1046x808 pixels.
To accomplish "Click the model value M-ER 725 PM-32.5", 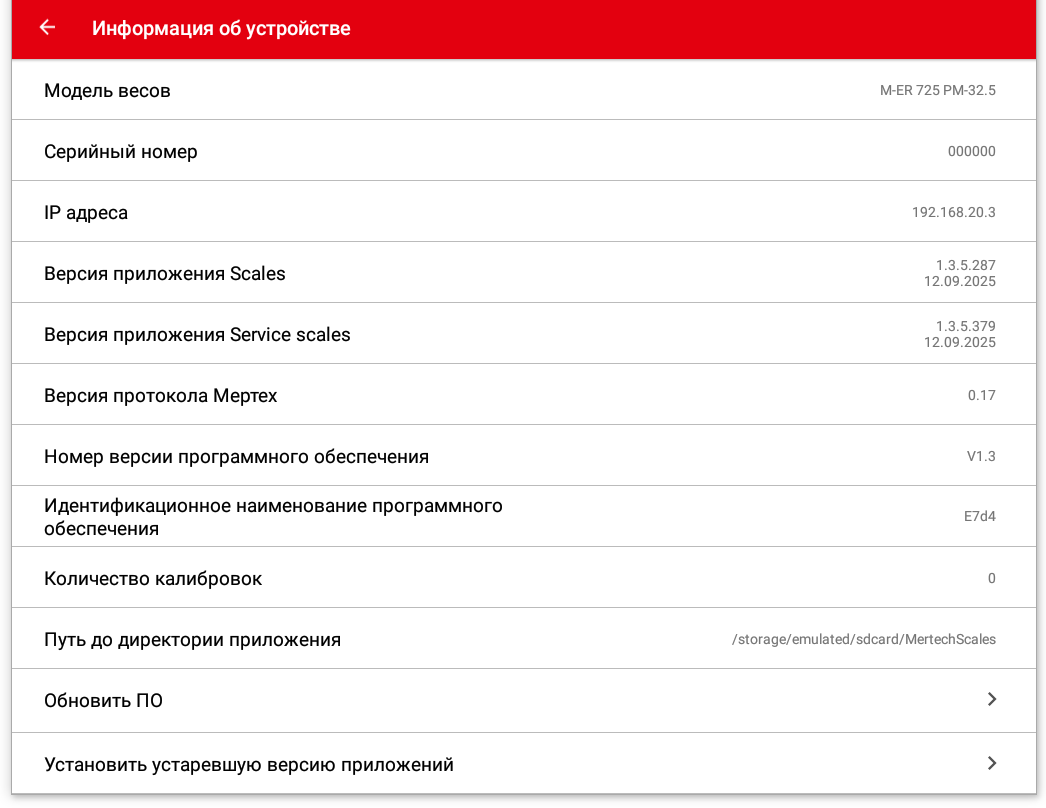I will (937, 91).
